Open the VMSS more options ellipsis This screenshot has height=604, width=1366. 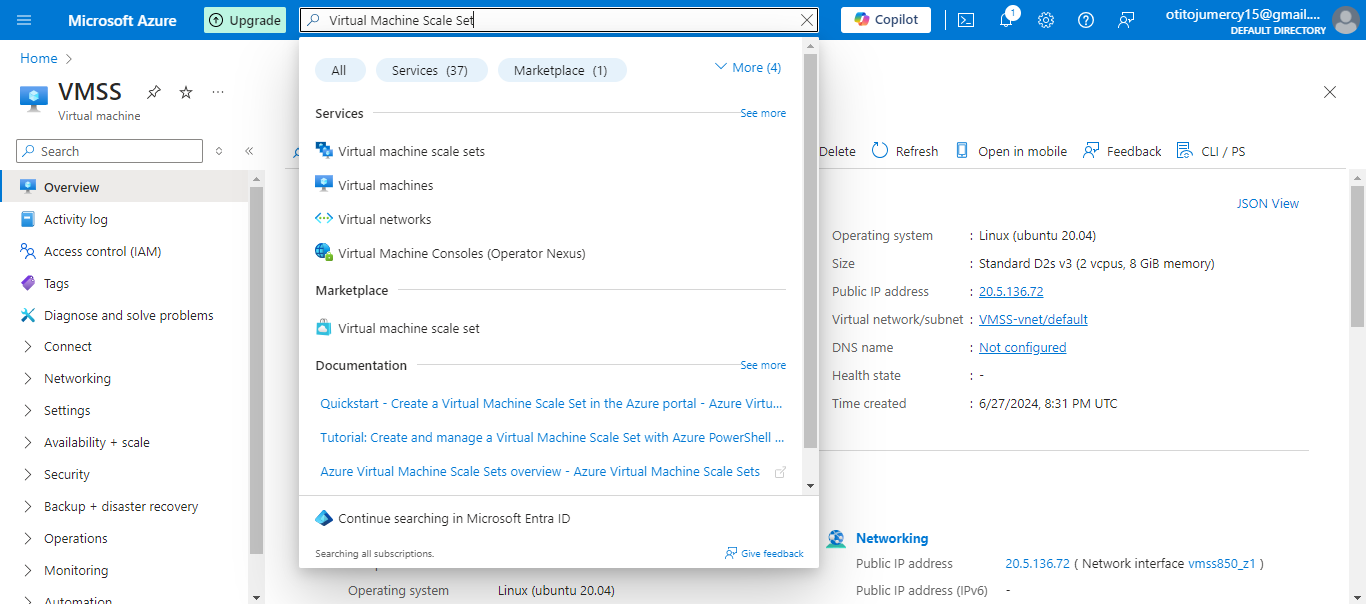pyautogui.click(x=218, y=92)
